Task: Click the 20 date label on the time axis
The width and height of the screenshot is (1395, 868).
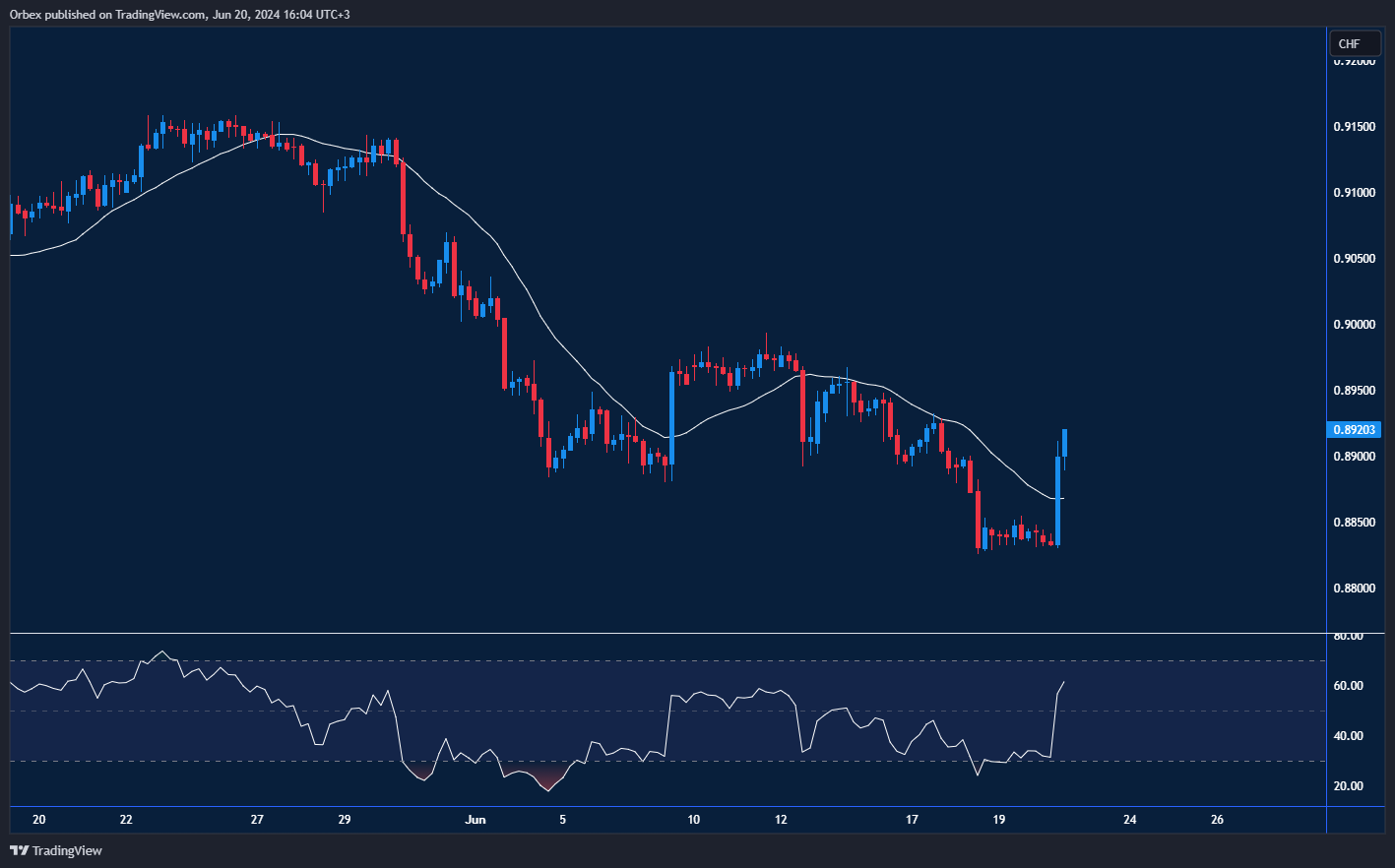Action: [39, 820]
